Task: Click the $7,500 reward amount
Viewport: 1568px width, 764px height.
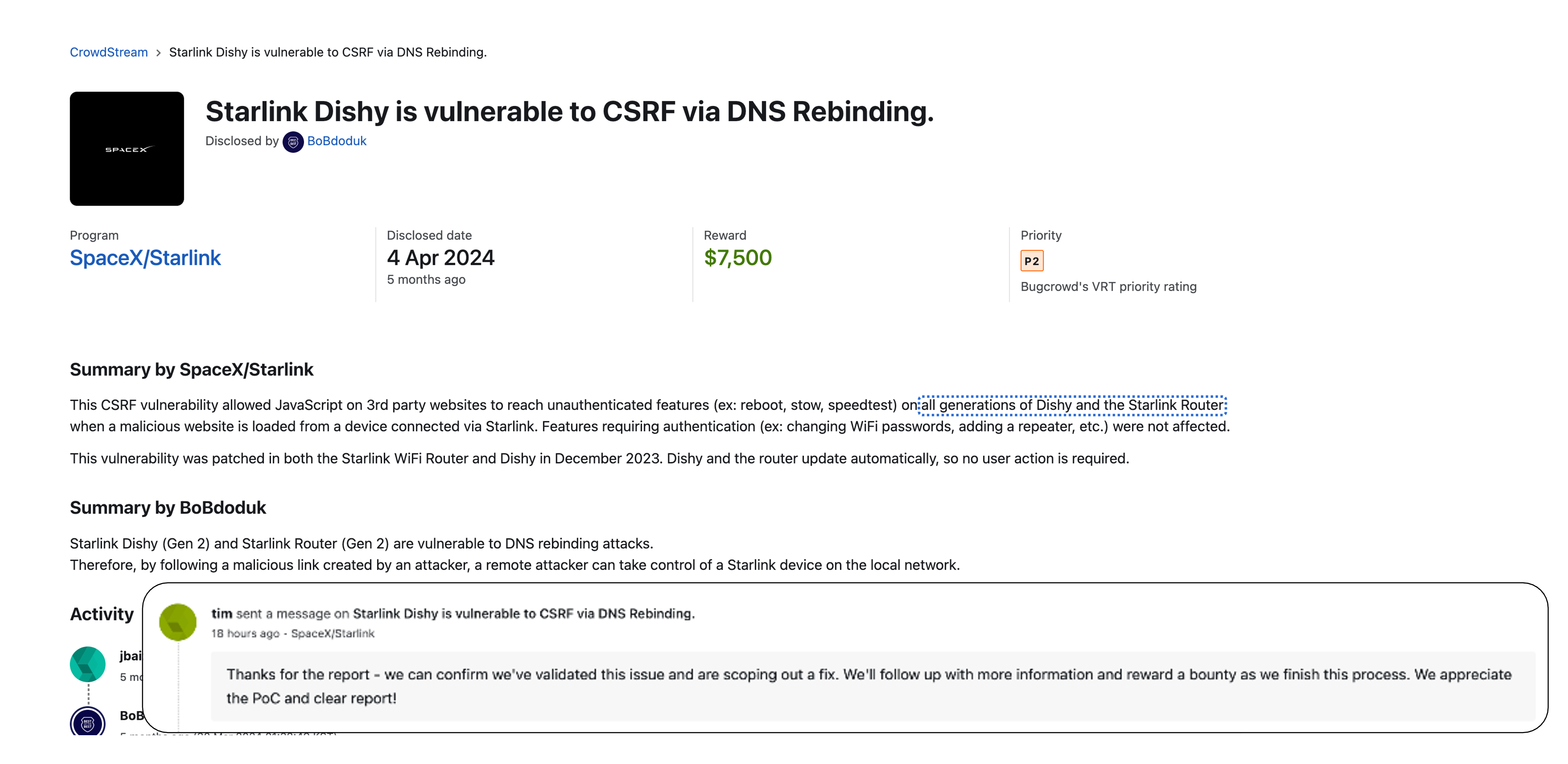Action: [x=737, y=258]
